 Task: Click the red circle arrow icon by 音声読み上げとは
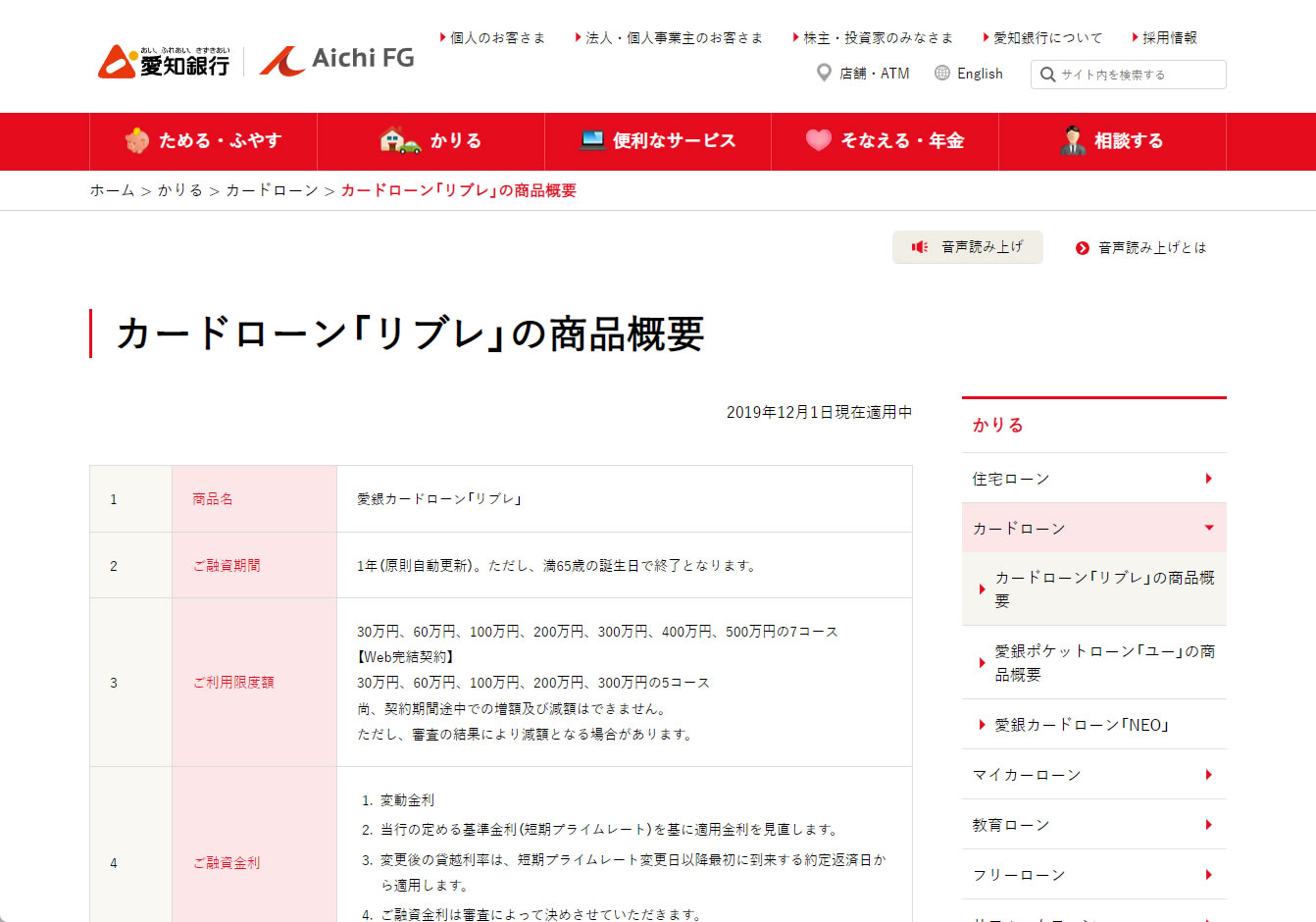pyautogui.click(x=1083, y=248)
